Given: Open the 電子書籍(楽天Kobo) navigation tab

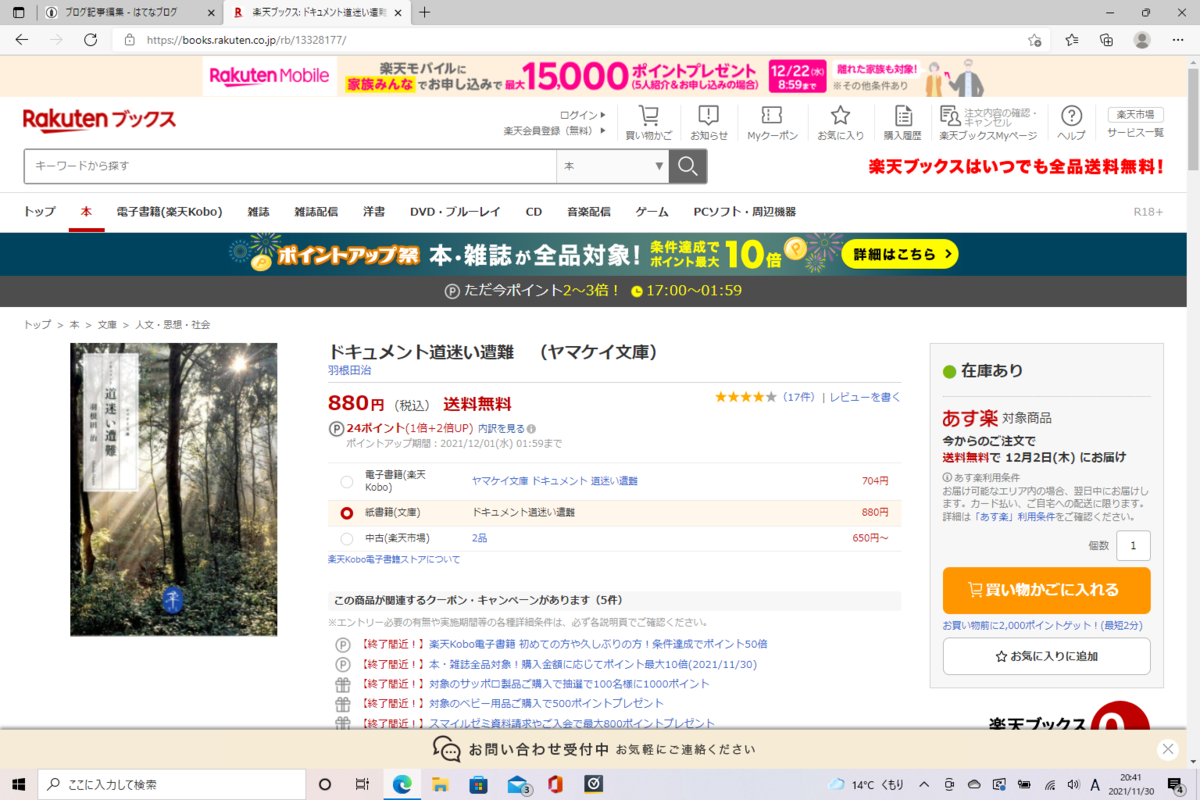Looking at the screenshot, I should [169, 212].
